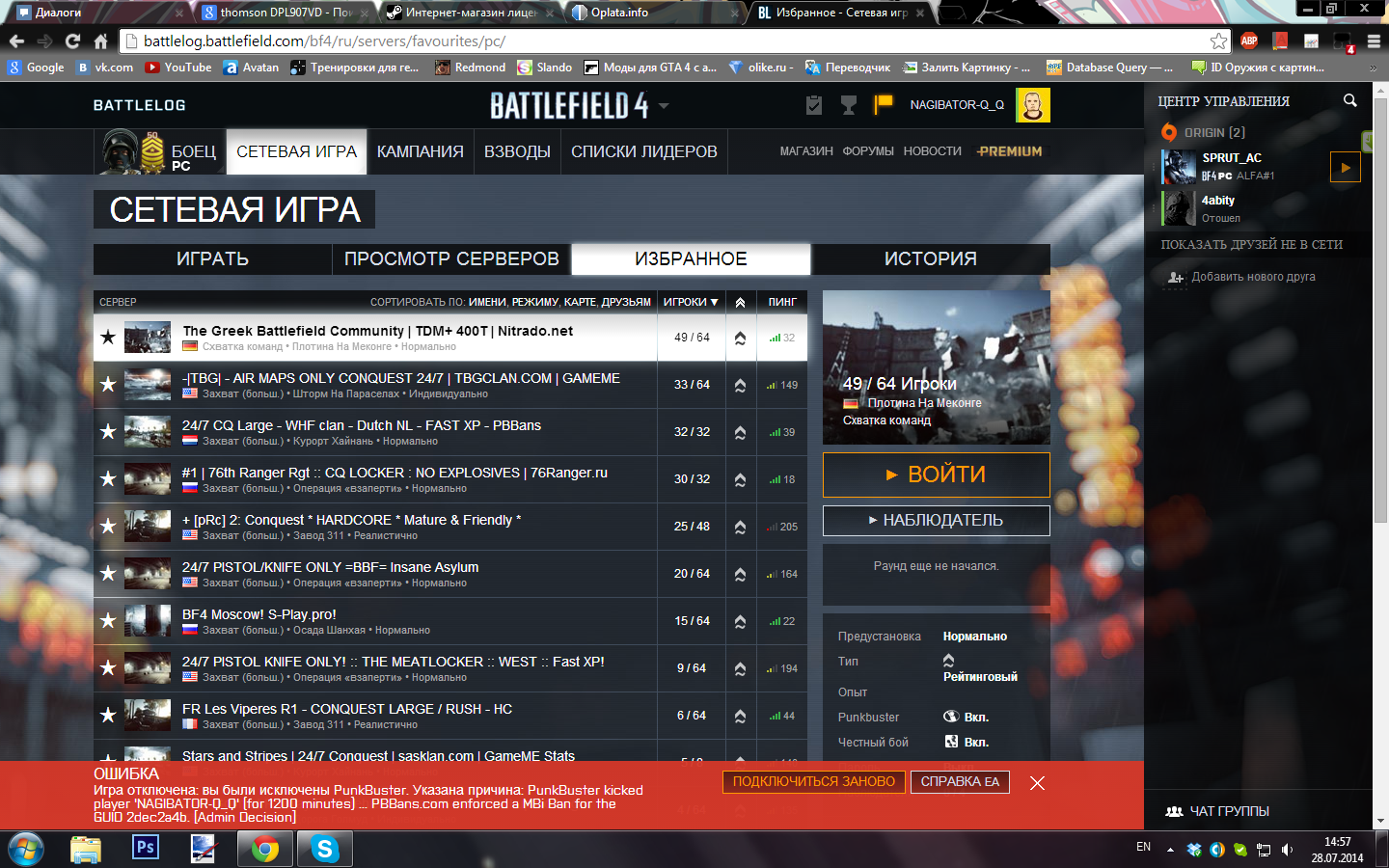Toggle favorite star for [pRc] 2: Conquest server
This screenshot has width=1389, height=868.
[x=108, y=526]
